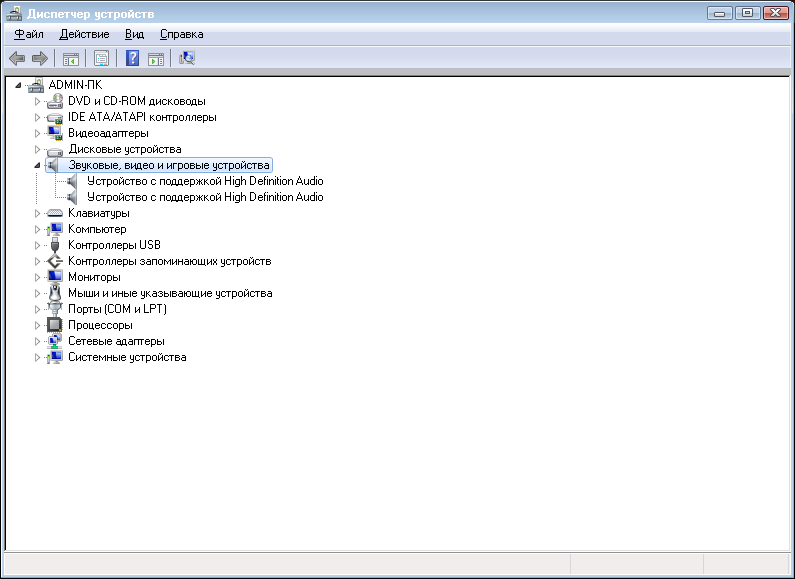Click the Клавиатуры keyboard icon
The image size is (795, 579).
point(55,213)
